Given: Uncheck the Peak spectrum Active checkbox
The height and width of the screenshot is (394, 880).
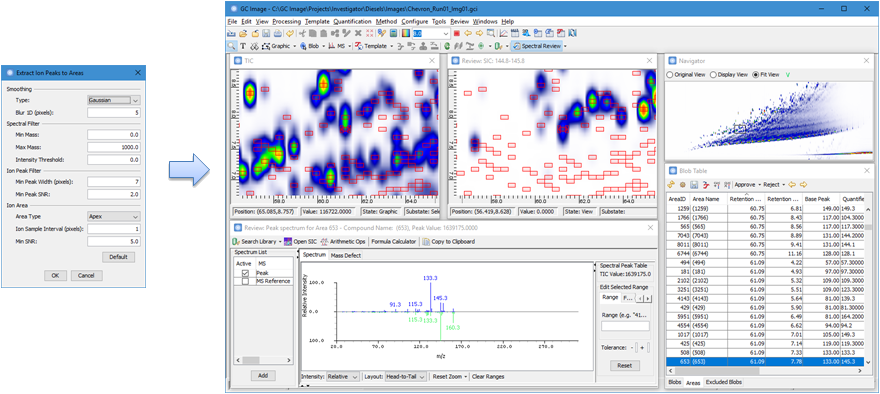Looking at the screenshot, I should pos(245,273).
